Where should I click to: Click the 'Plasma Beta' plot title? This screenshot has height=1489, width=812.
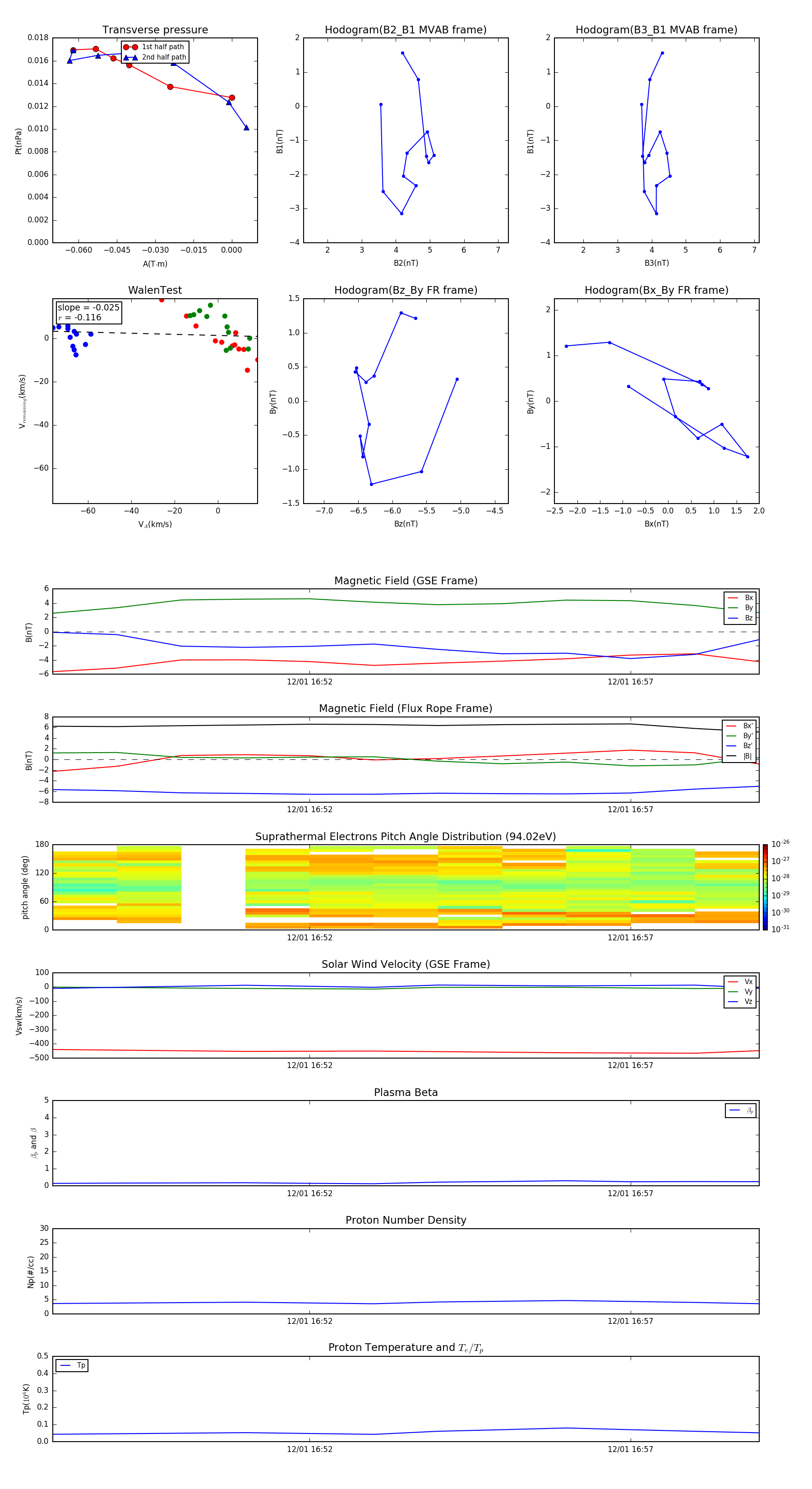[406, 1092]
